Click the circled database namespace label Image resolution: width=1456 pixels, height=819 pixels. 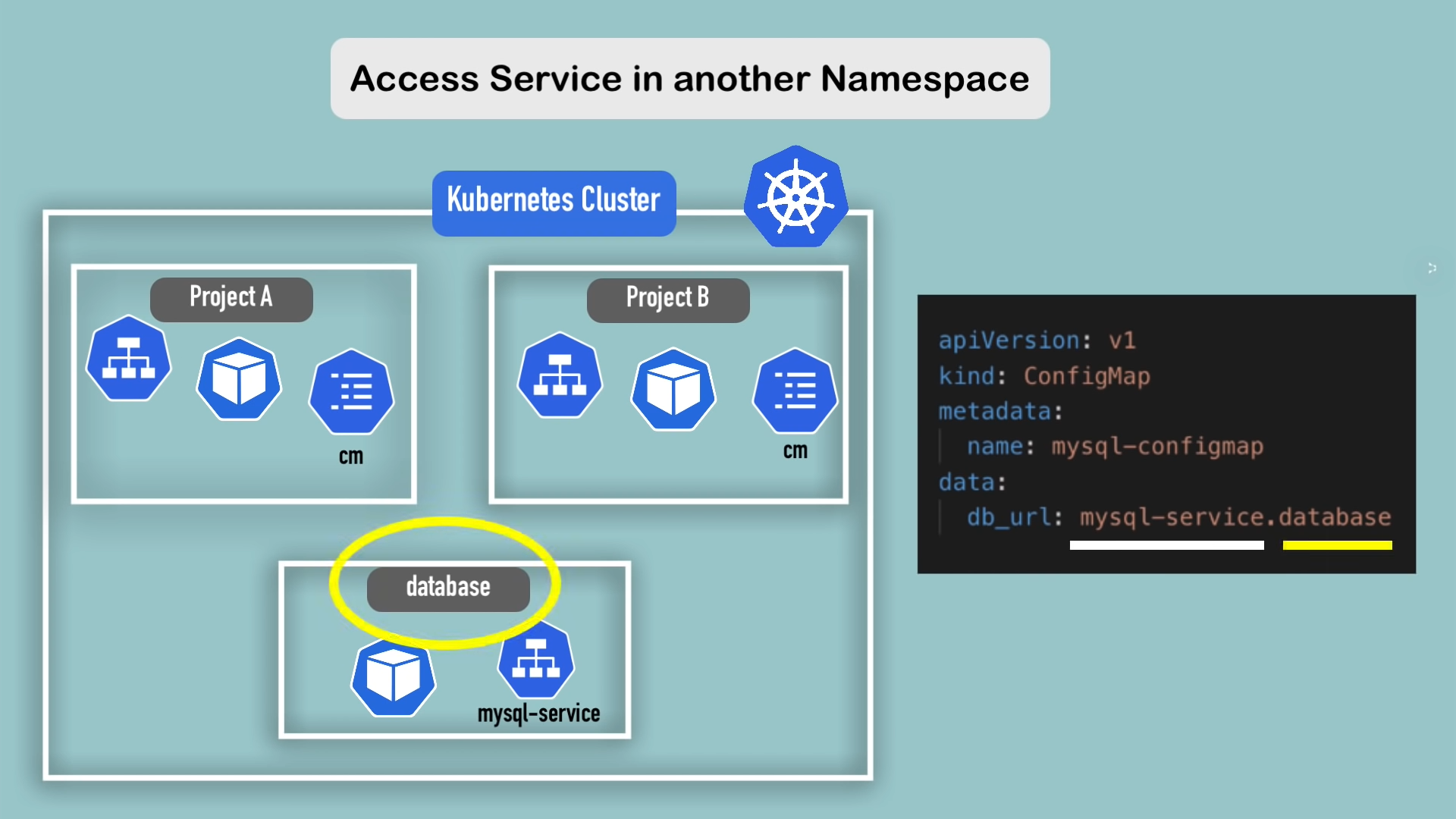click(x=448, y=588)
